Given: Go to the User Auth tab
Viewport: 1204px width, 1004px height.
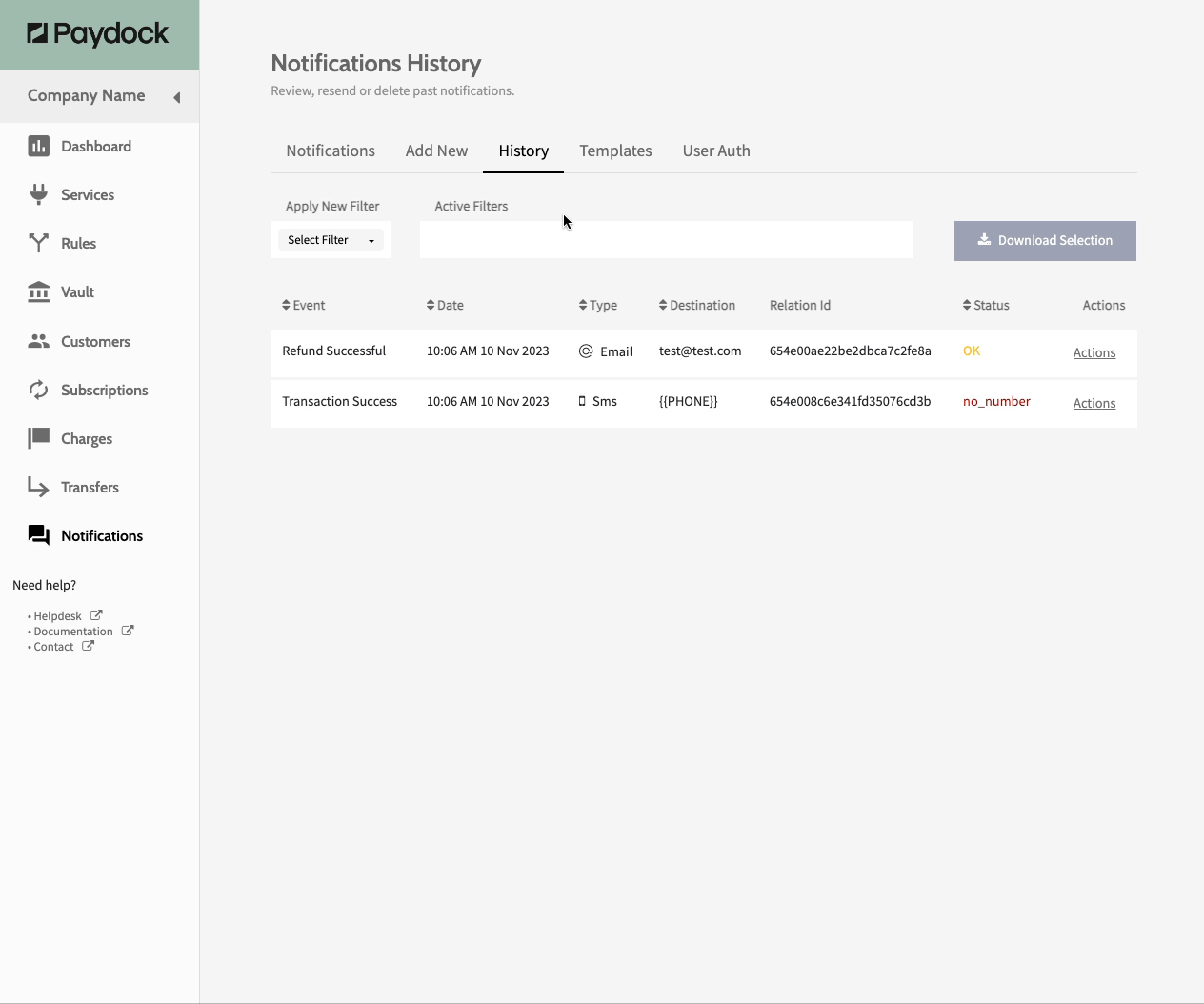Looking at the screenshot, I should (x=716, y=151).
